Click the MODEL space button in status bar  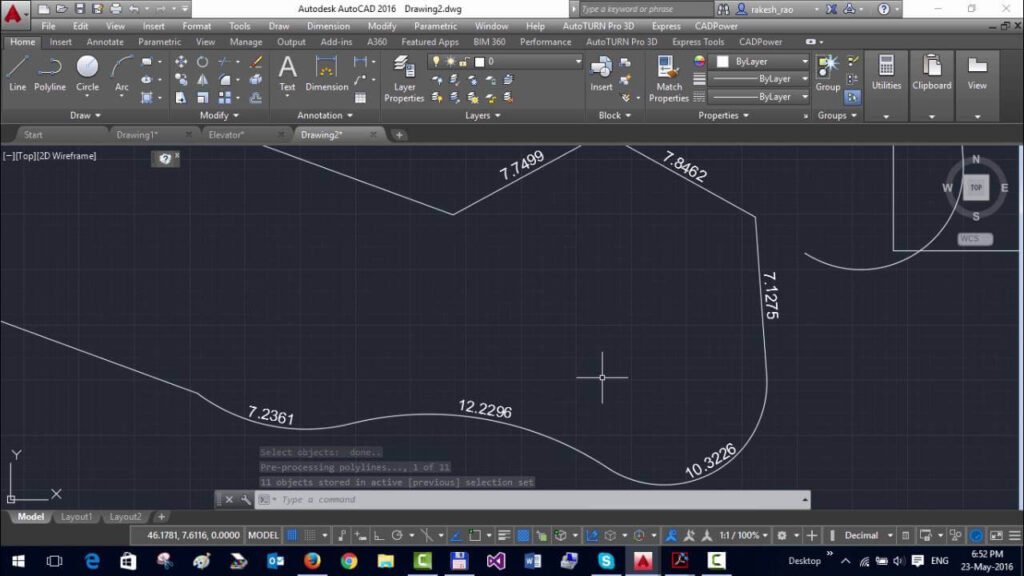pos(263,536)
